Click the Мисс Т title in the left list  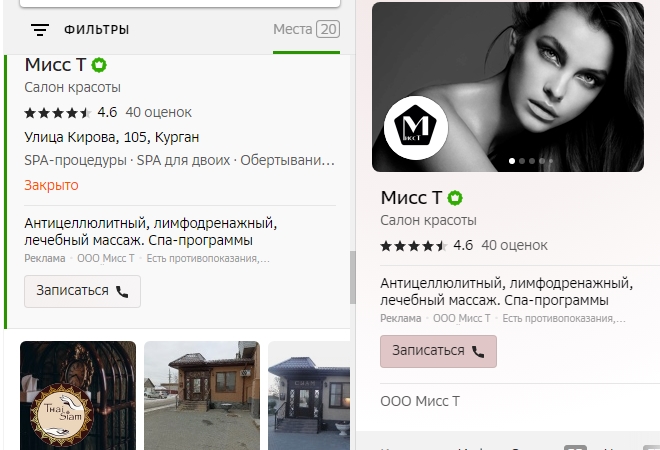point(55,65)
